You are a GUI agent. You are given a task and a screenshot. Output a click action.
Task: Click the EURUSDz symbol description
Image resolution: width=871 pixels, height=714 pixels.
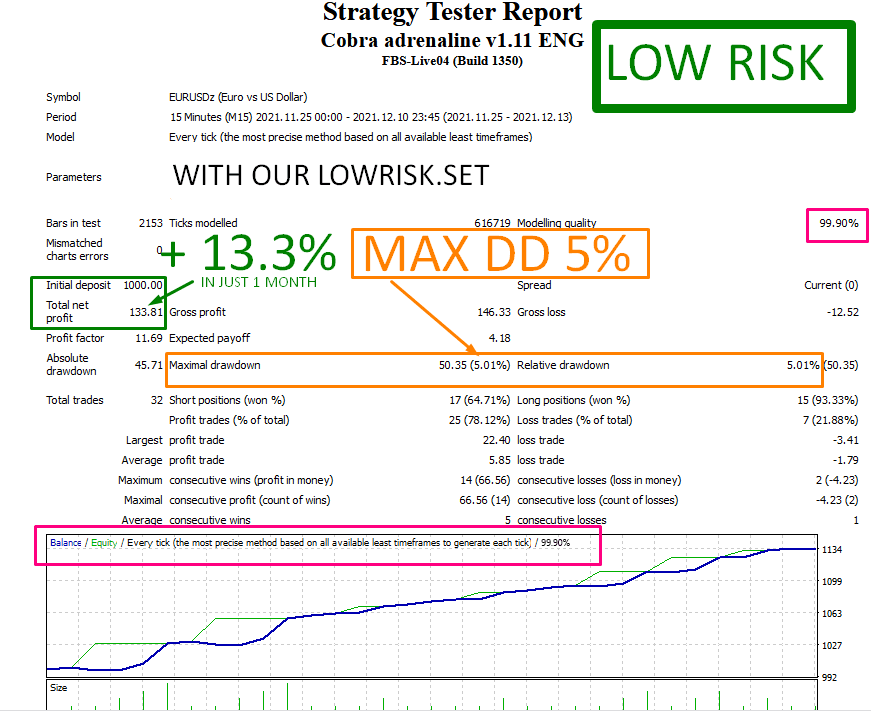[x=238, y=98]
